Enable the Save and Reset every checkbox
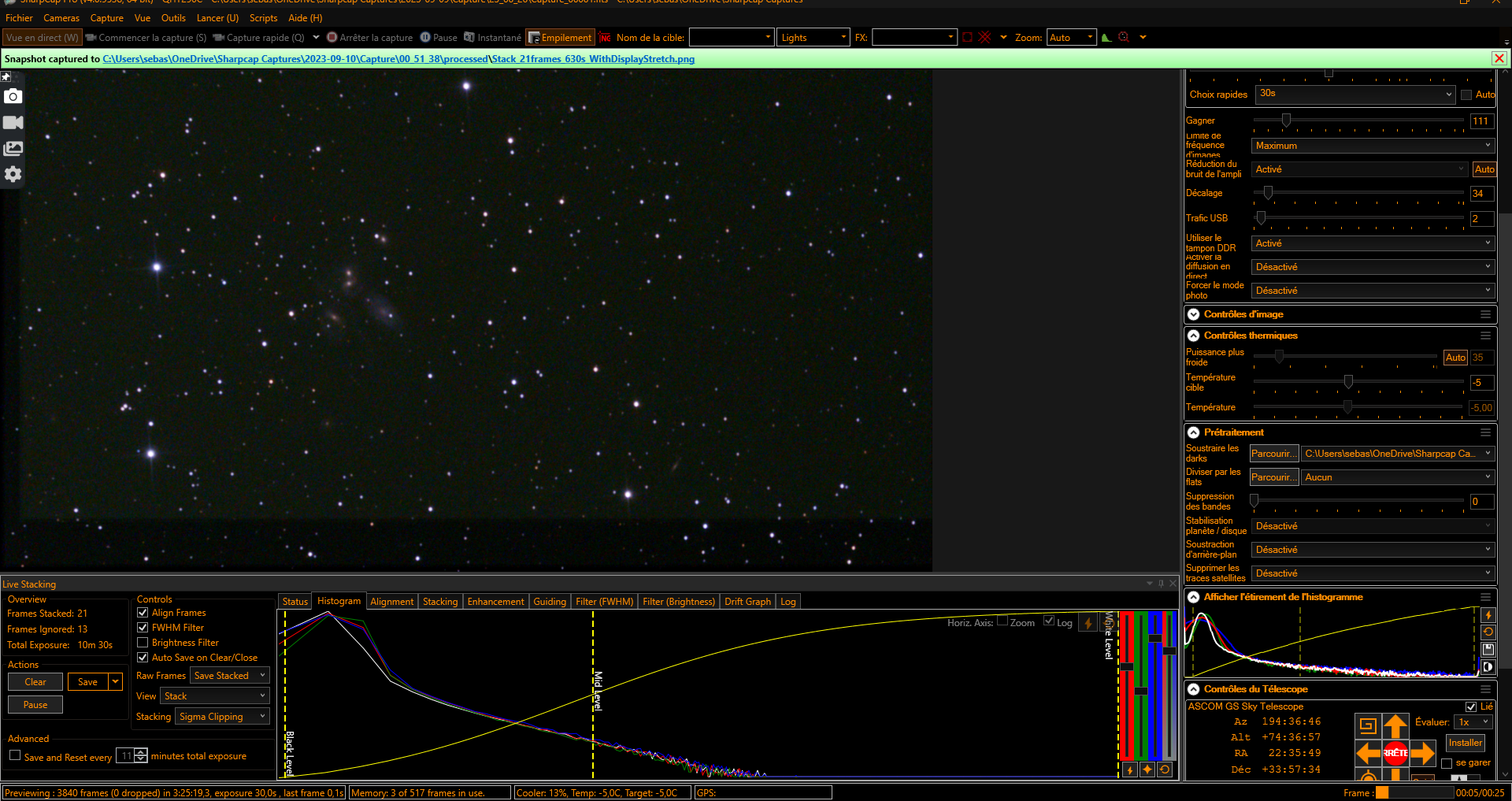The width and height of the screenshot is (1512, 801). click(x=15, y=755)
